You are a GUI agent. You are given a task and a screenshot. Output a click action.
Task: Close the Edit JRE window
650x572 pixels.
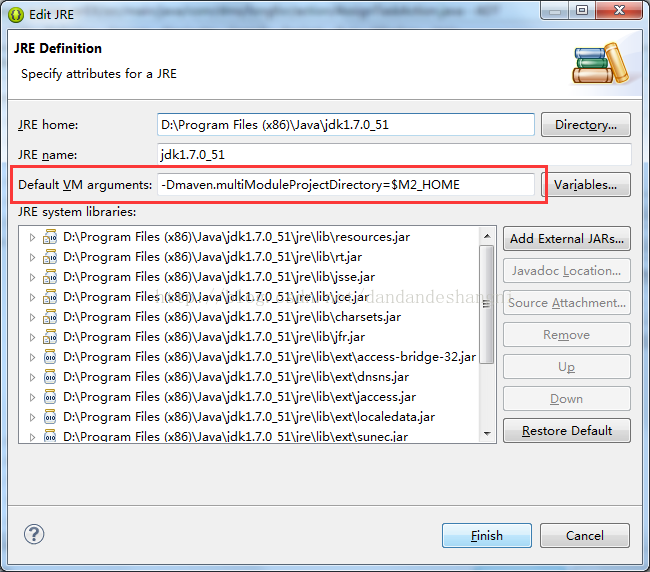coord(619,10)
